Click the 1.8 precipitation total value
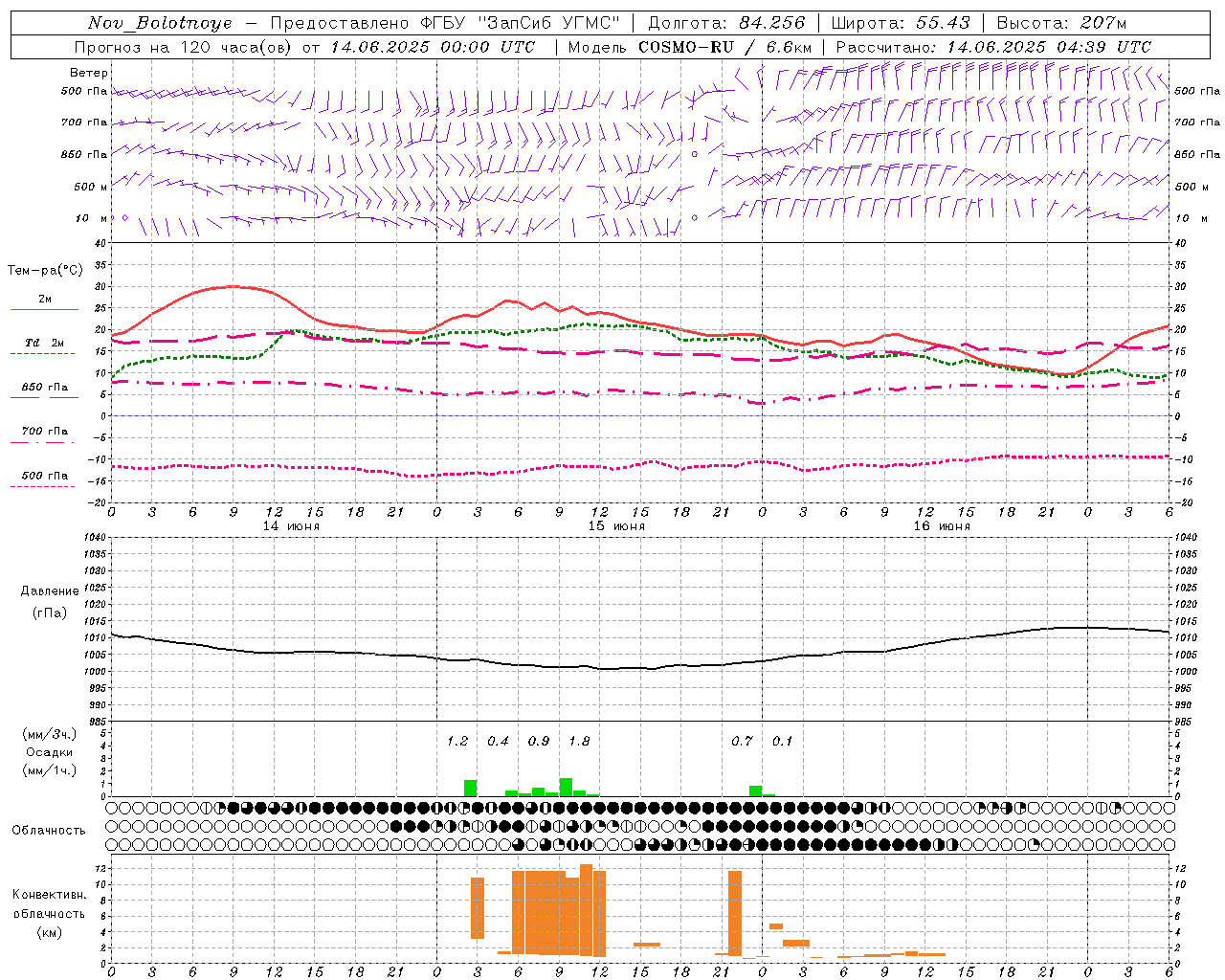This screenshot has height=980, width=1225. 580,741
